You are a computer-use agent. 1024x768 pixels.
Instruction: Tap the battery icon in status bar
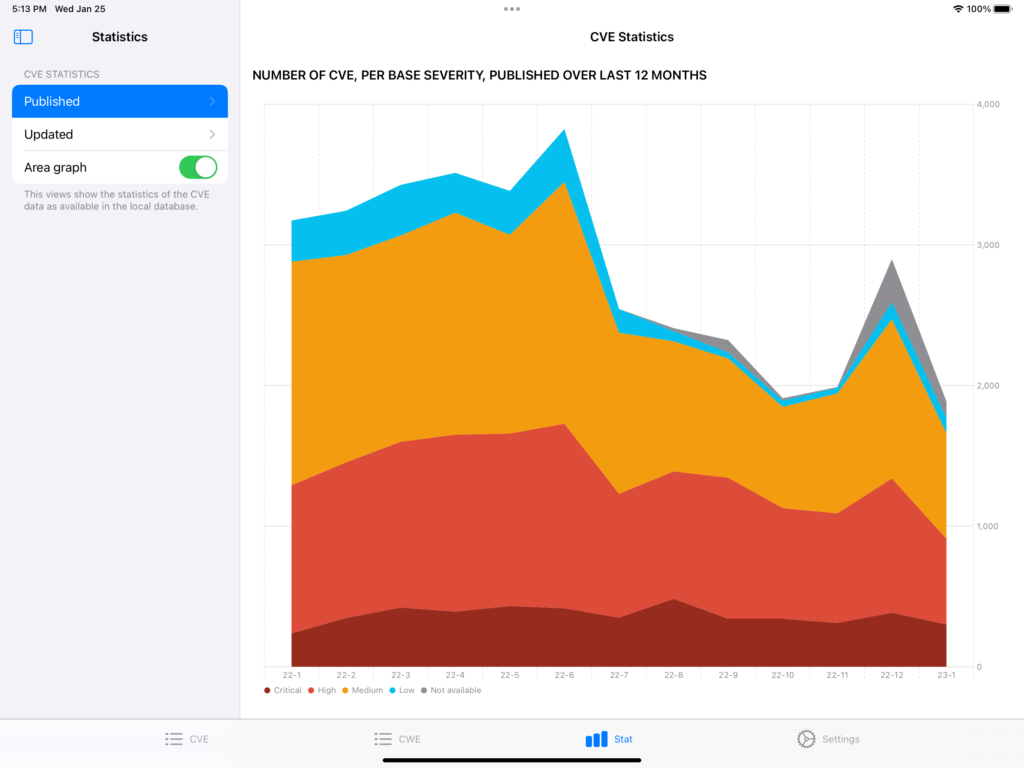(1002, 9)
